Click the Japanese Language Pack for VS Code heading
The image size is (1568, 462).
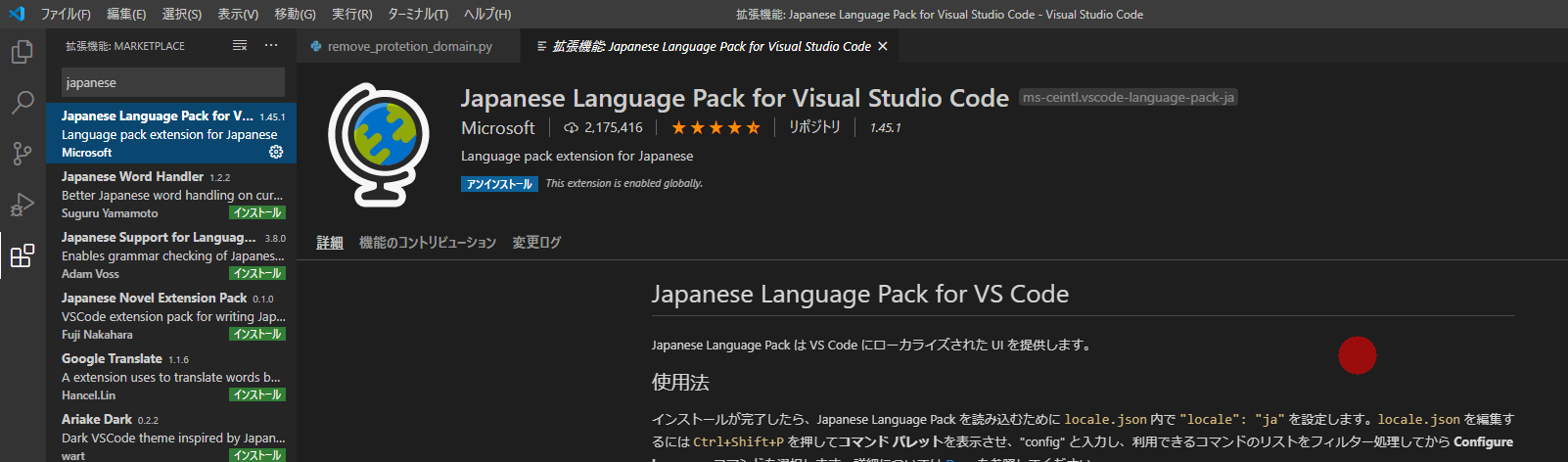pos(860,294)
